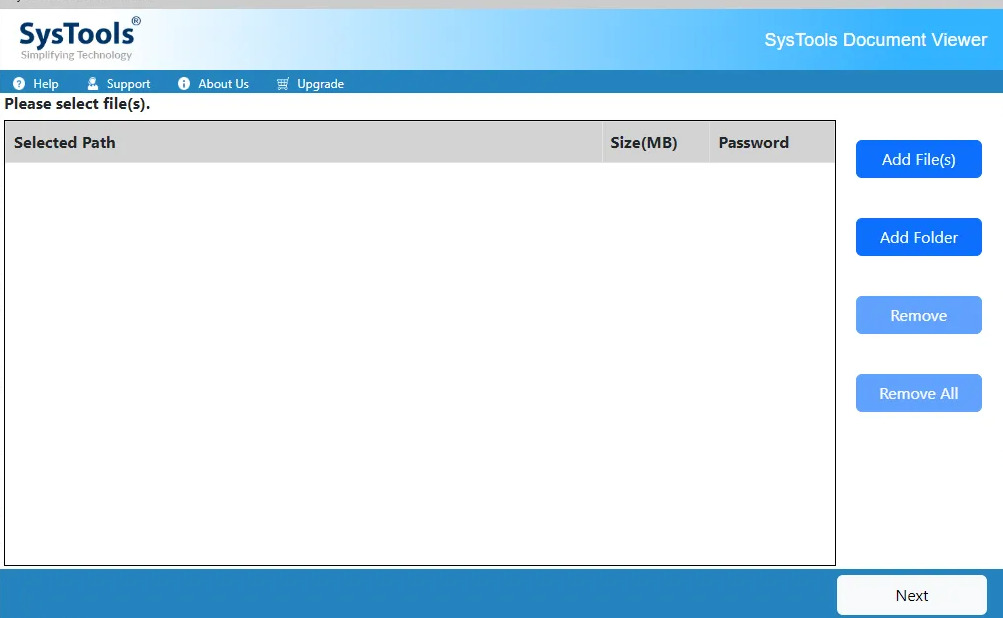This screenshot has width=1003, height=618.
Task: Click the Help question mark icon
Action: tap(19, 84)
